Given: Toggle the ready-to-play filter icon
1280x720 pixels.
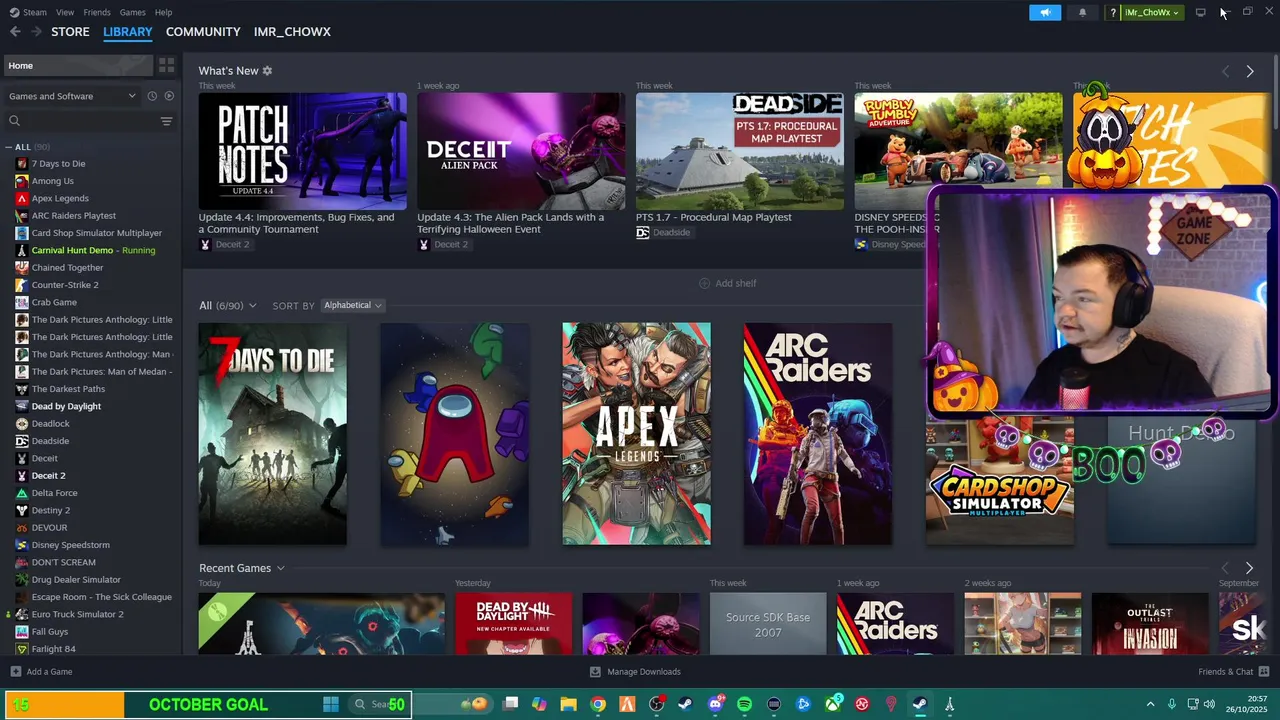Looking at the screenshot, I should pyautogui.click(x=169, y=96).
